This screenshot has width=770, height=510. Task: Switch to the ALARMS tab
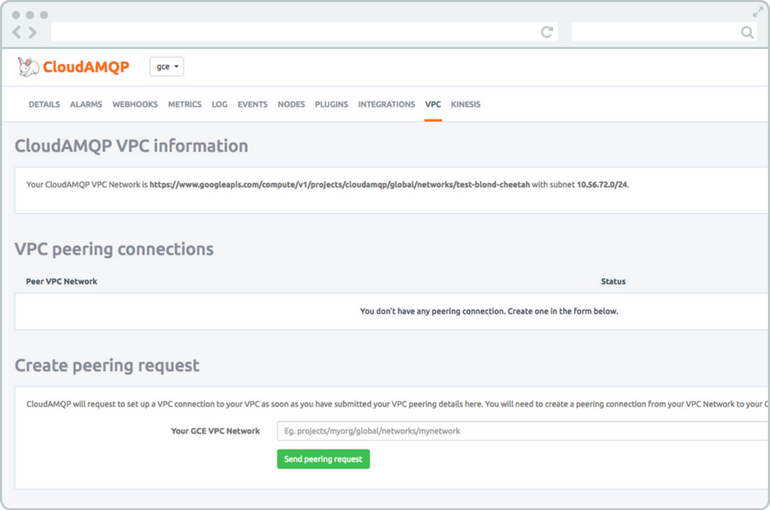[86, 104]
